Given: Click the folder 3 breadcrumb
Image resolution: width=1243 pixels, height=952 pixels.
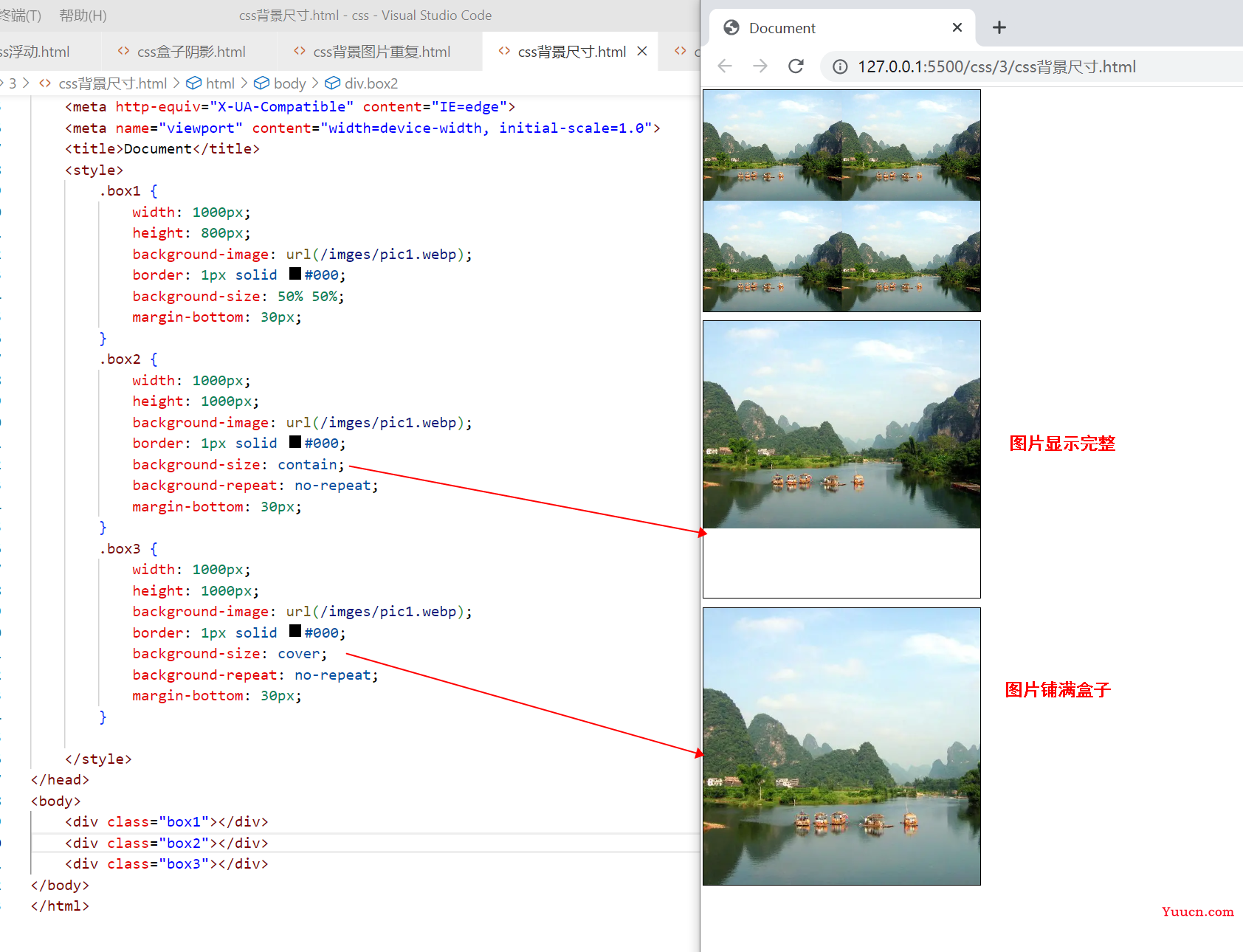Looking at the screenshot, I should coord(13,83).
